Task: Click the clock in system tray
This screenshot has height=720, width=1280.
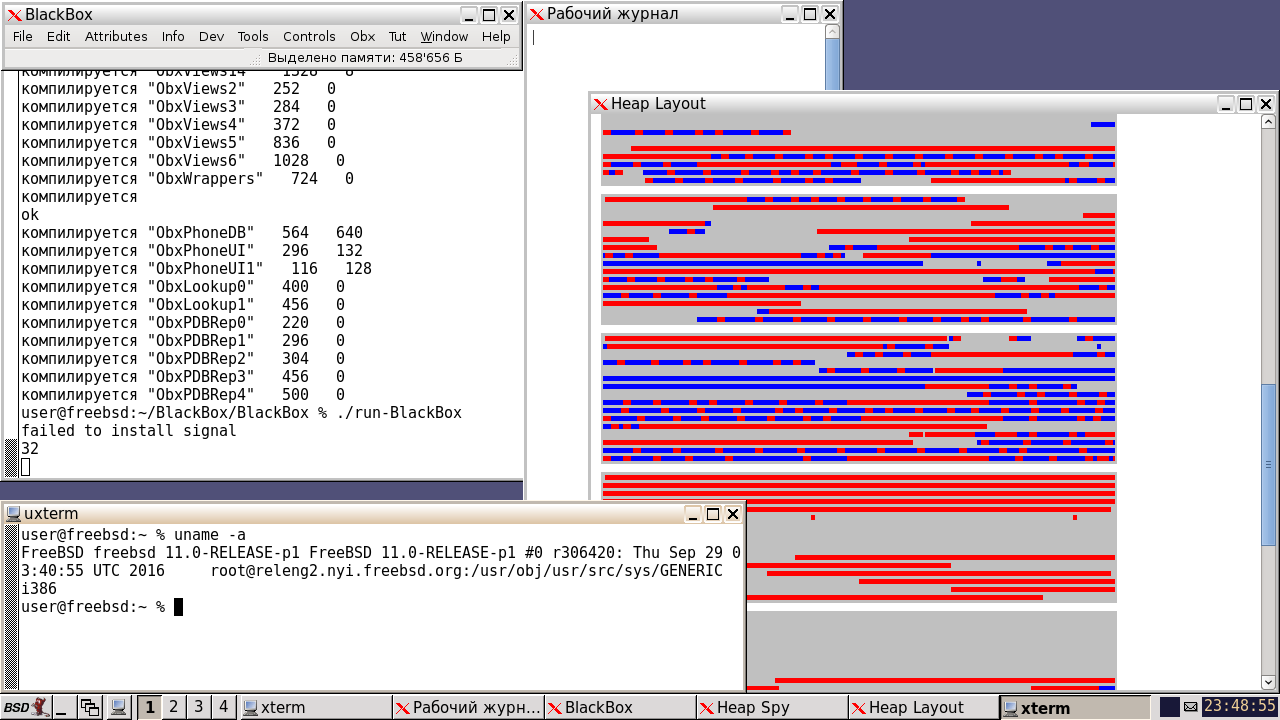Action: (x=1239, y=707)
